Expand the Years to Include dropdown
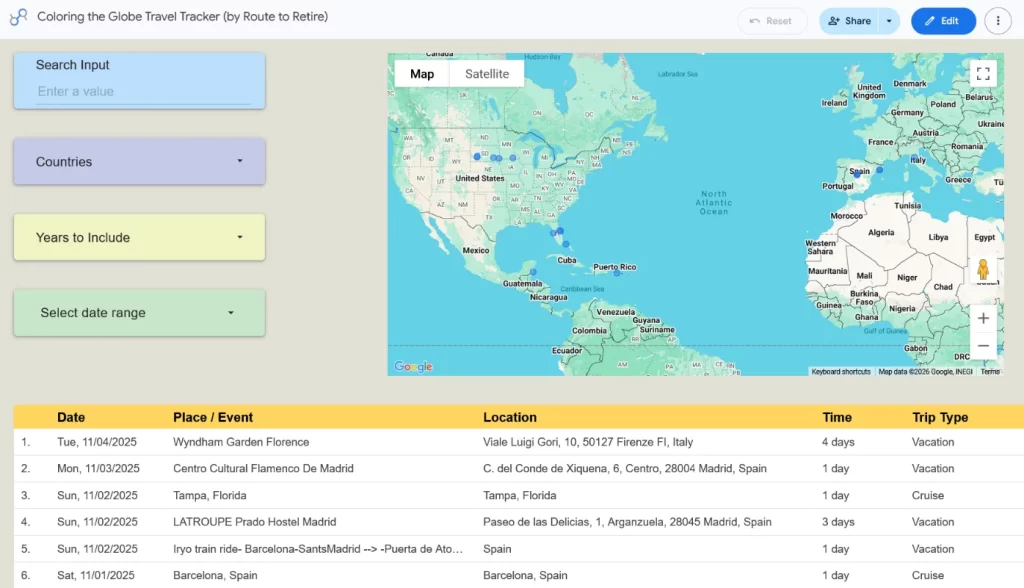The width and height of the screenshot is (1024, 588). [139, 237]
